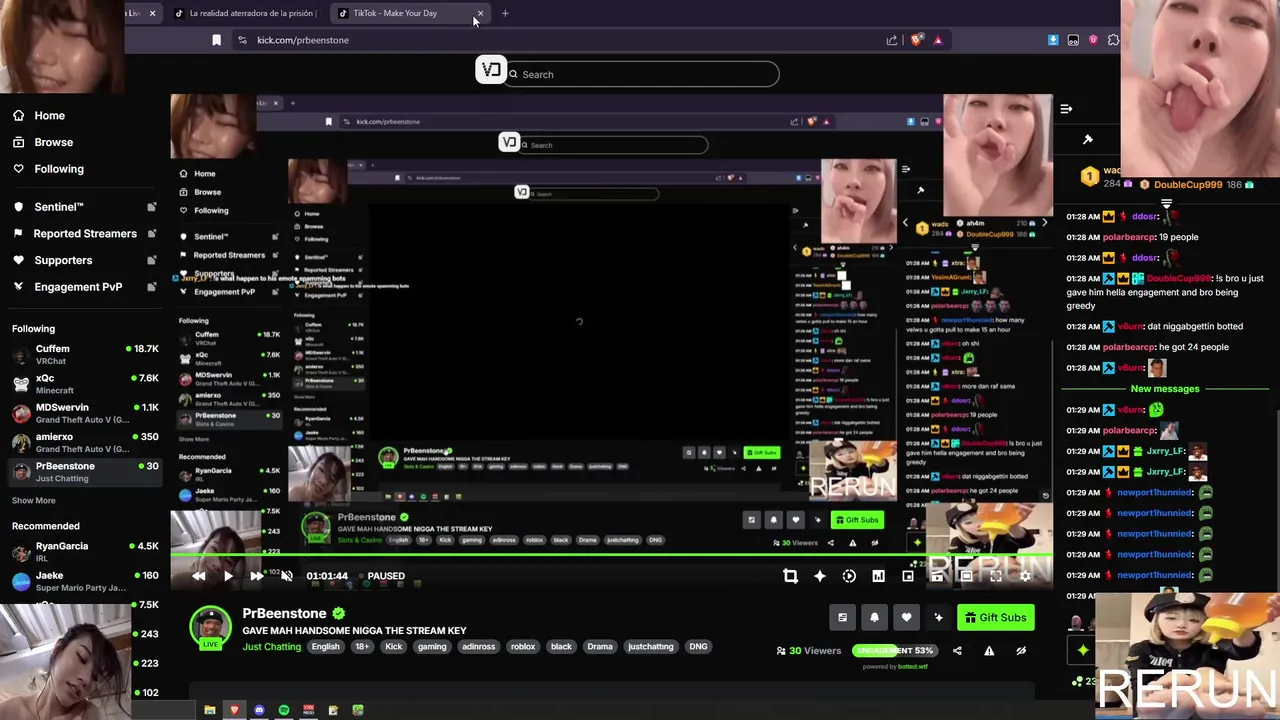
Task: Open Jaeke in Recommended list
Action: click(x=85, y=581)
